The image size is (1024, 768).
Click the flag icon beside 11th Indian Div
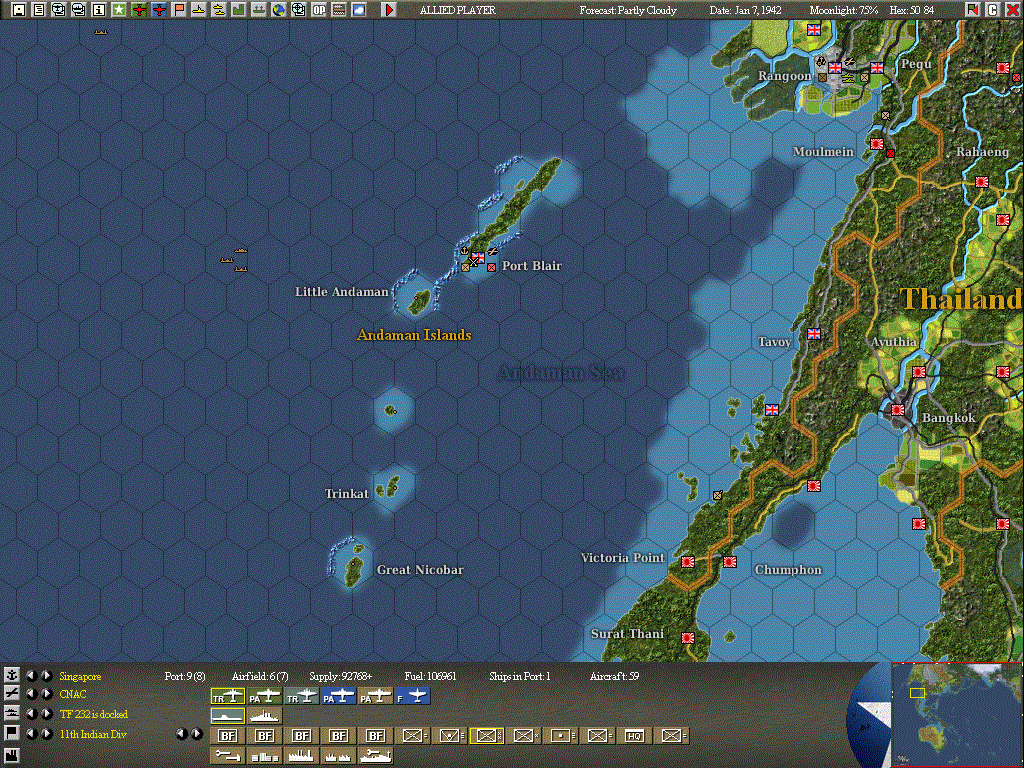[11, 733]
